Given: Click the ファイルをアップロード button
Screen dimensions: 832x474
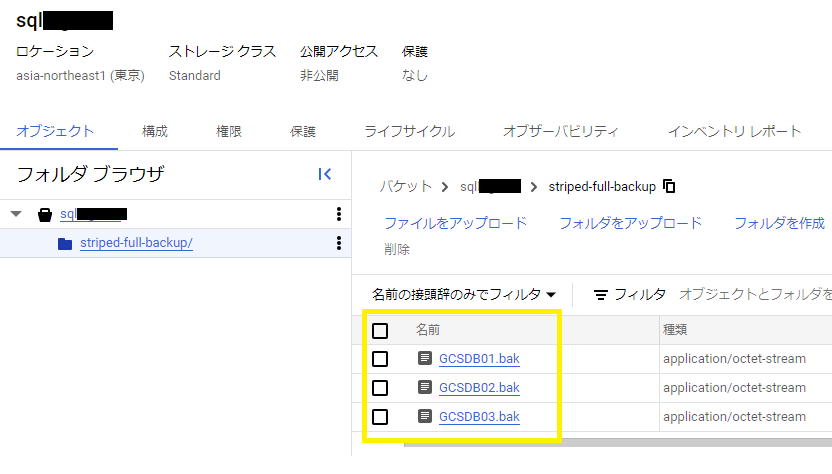Looking at the screenshot, I should (455, 223).
